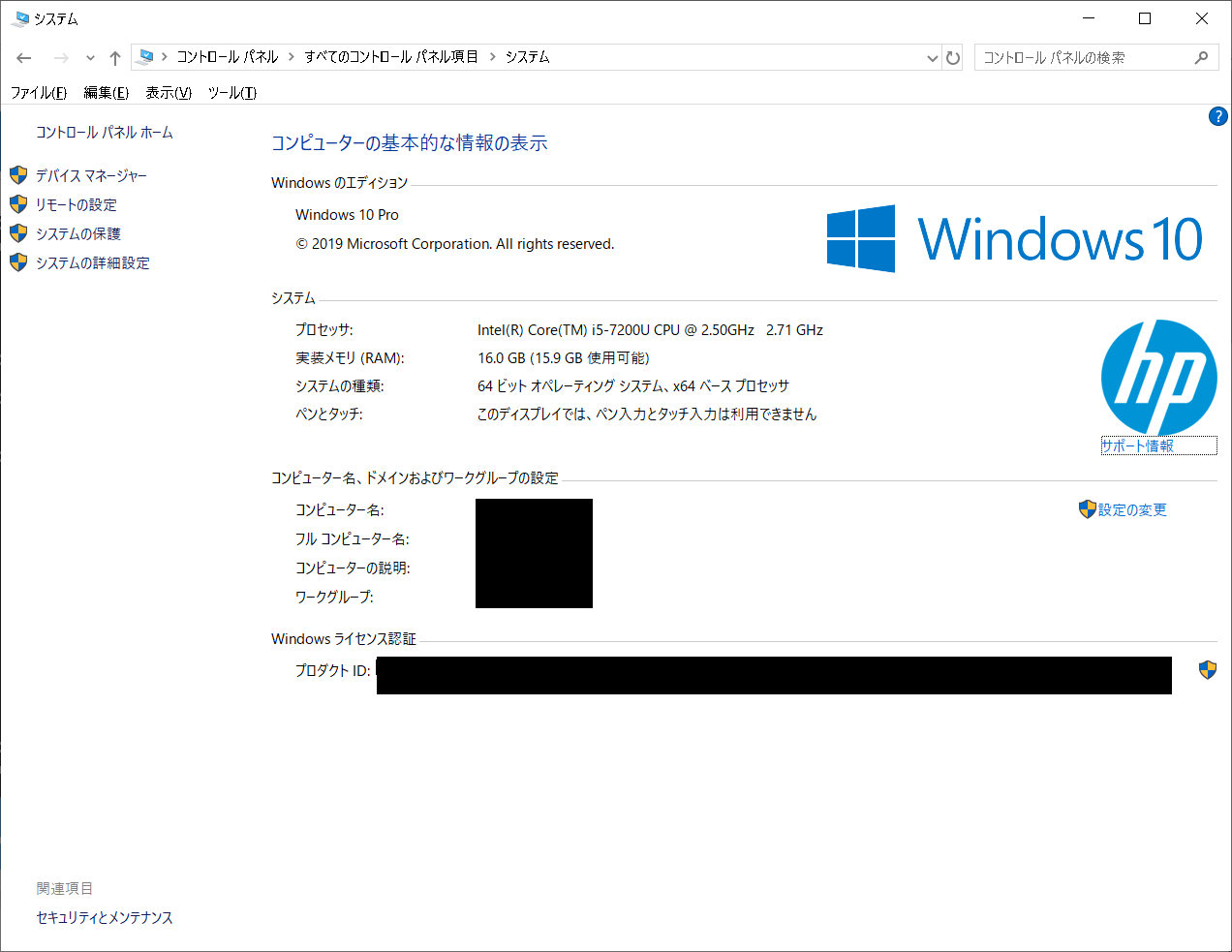Click the refresh icon beside the address bar
Viewport: 1232px width, 952px height.
point(953,57)
